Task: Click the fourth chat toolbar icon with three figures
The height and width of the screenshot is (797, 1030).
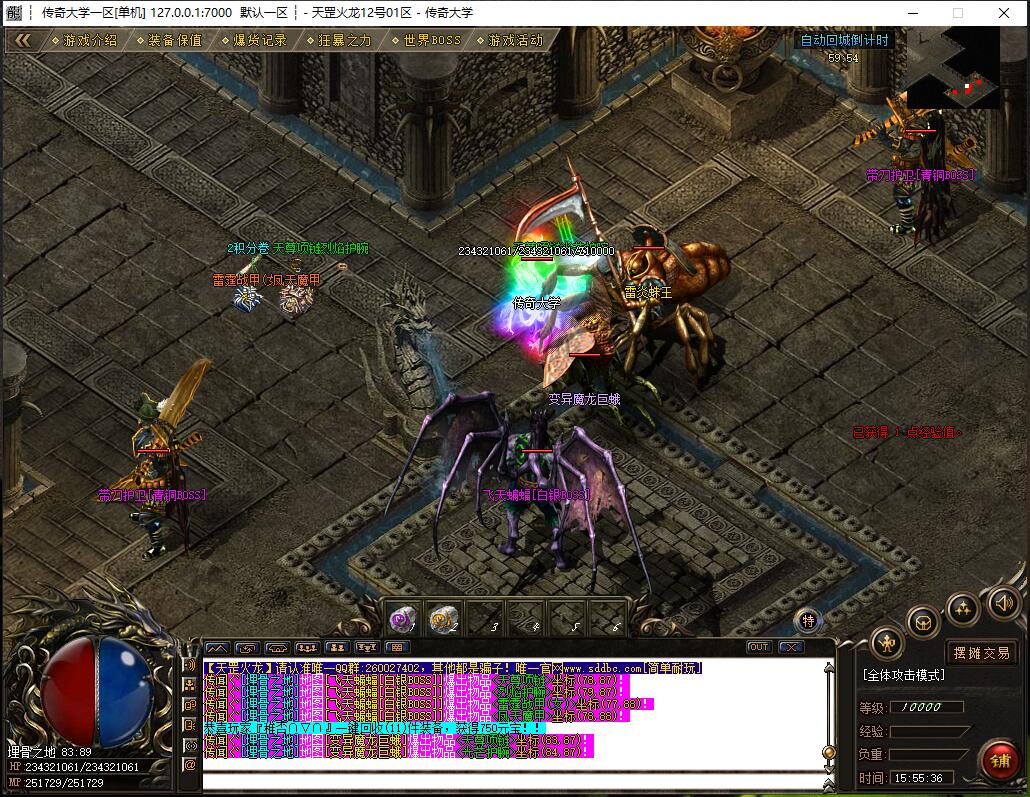Action: [x=307, y=647]
